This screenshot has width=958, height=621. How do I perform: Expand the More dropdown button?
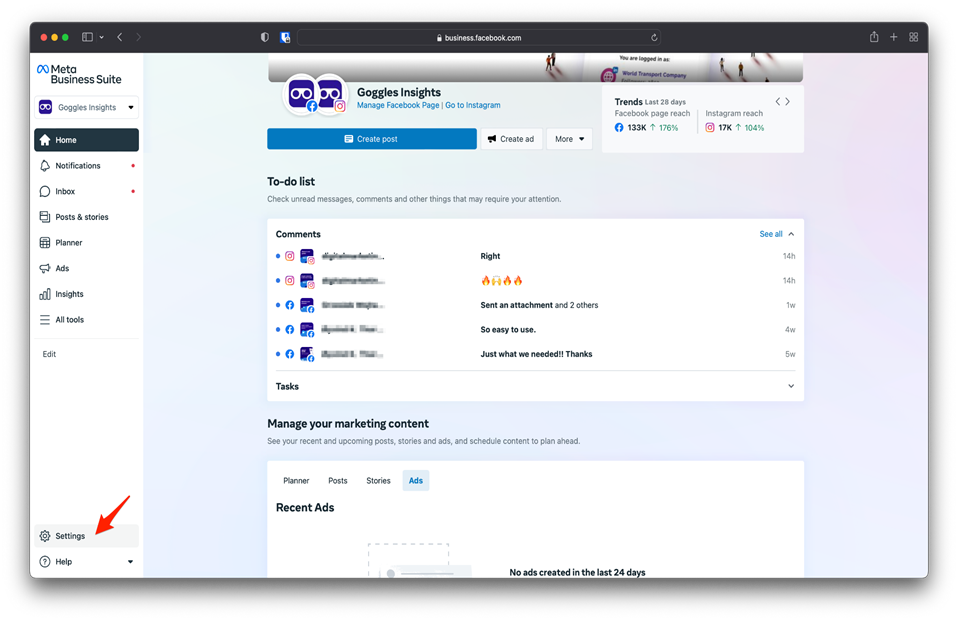click(569, 139)
